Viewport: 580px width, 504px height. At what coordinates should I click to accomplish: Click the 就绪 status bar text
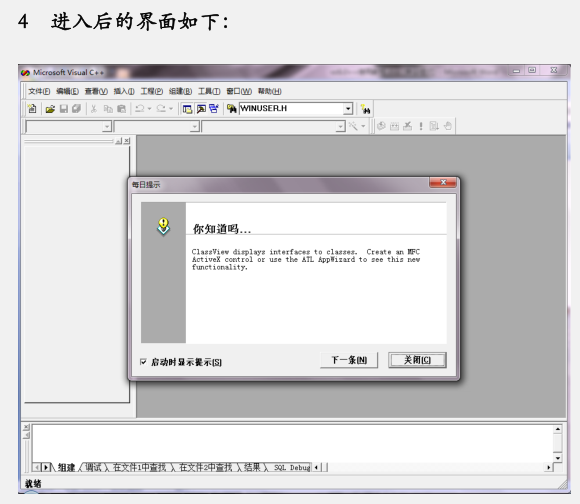pyautogui.click(x=33, y=483)
